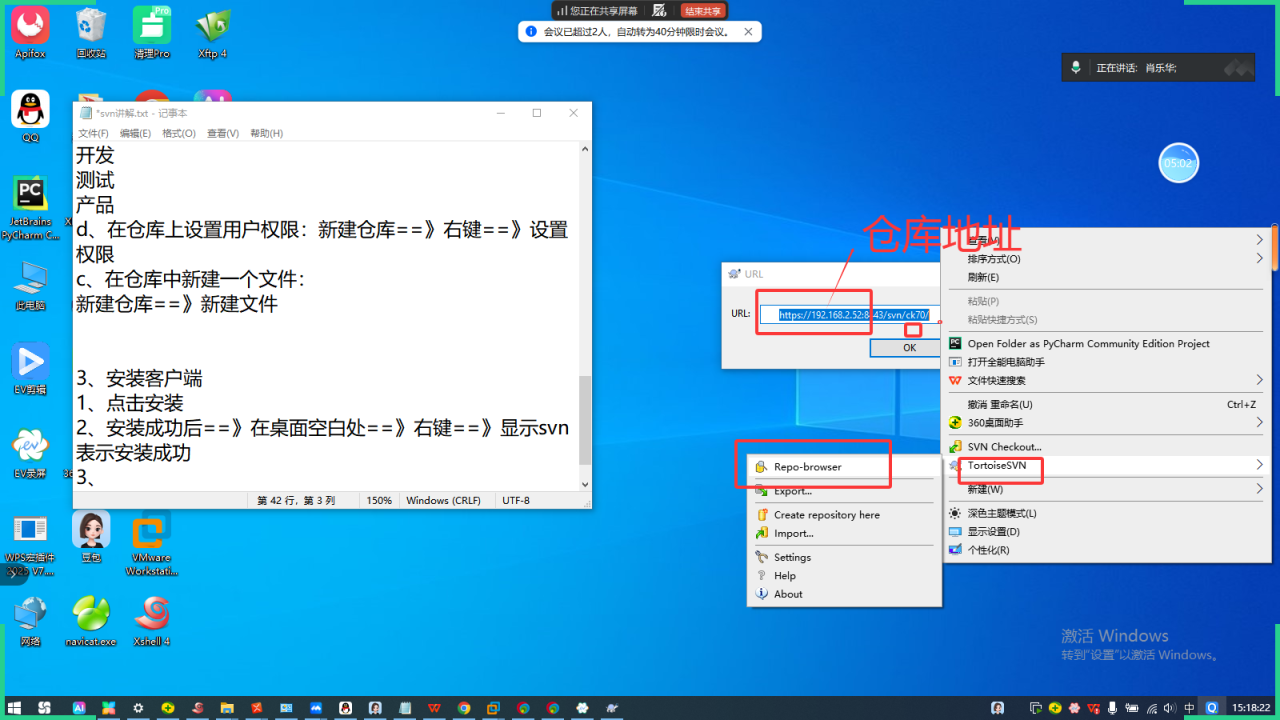This screenshot has height=720, width=1280.
Task: Open Xftp 4 from the desktop
Action: [x=211, y=28]
